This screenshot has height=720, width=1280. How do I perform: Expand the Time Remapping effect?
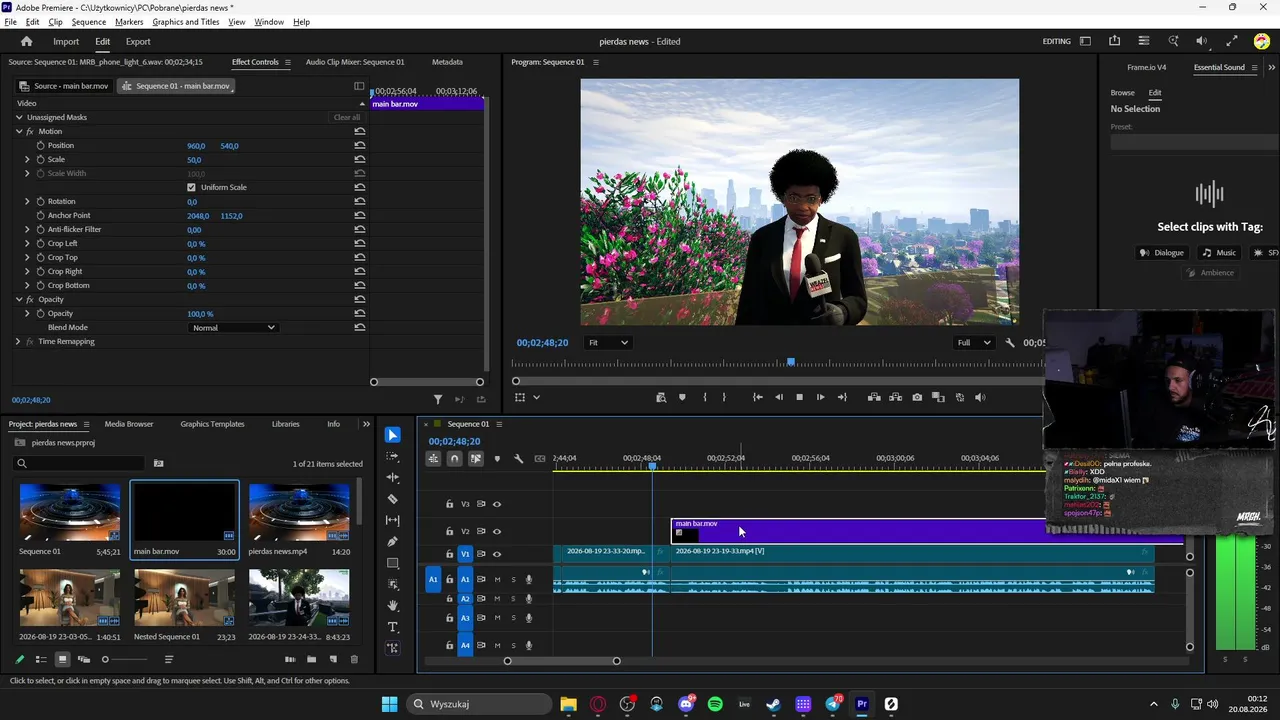pos(18,342)
